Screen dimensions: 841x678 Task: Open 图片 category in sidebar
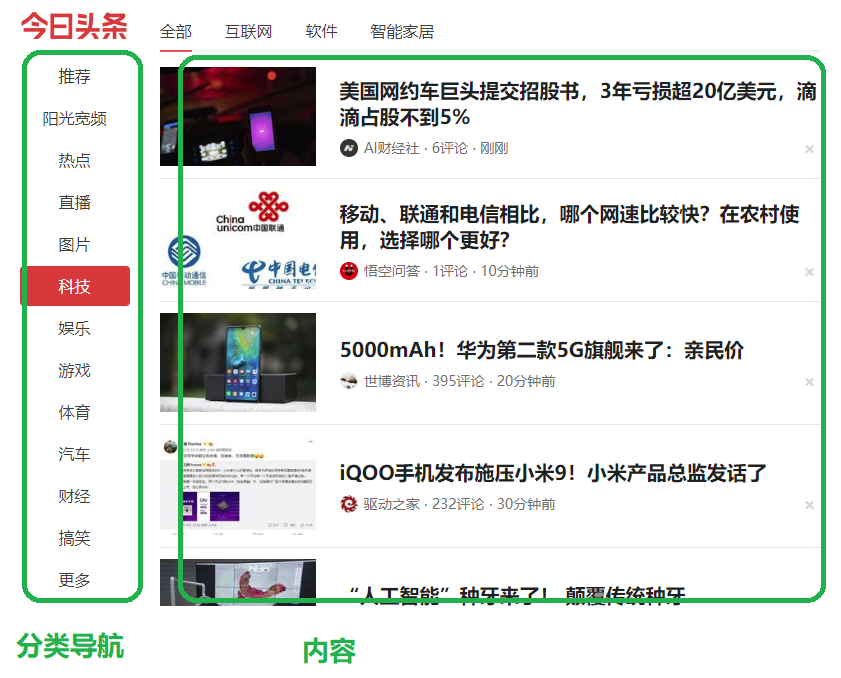(x=75, y=245)
